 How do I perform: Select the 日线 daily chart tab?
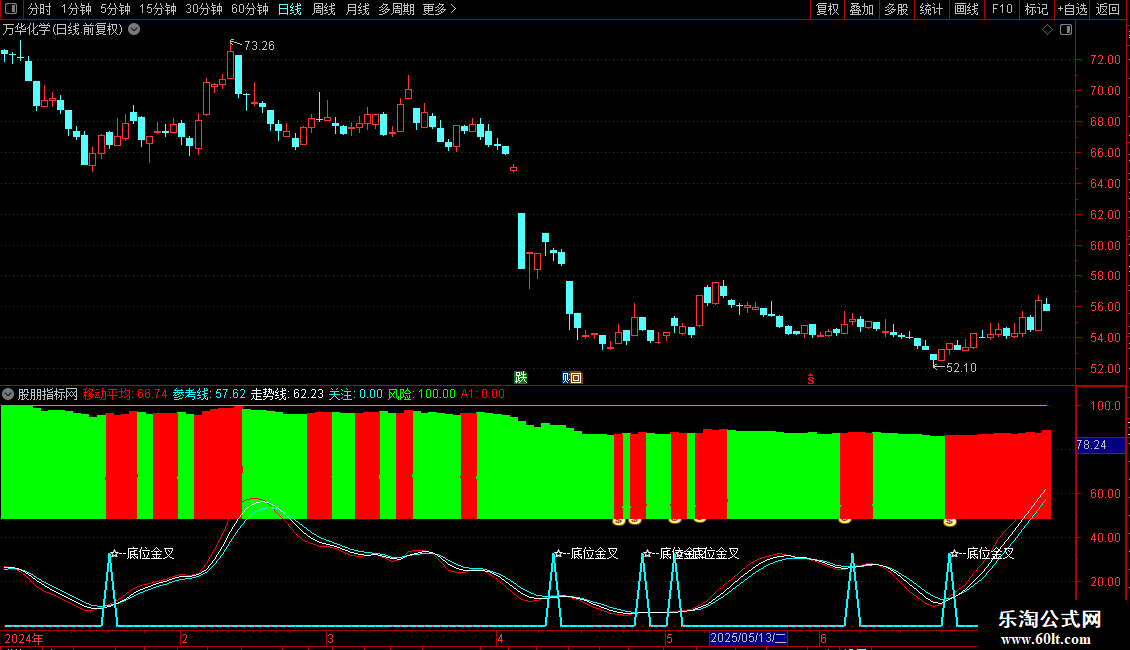tap(290, 9)
